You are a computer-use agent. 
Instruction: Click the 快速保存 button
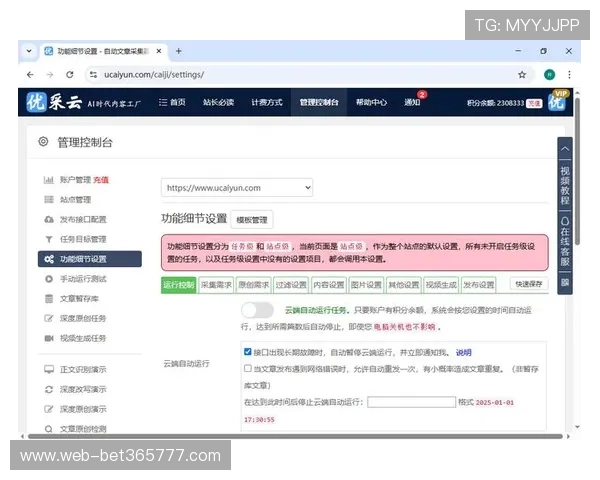529,284
